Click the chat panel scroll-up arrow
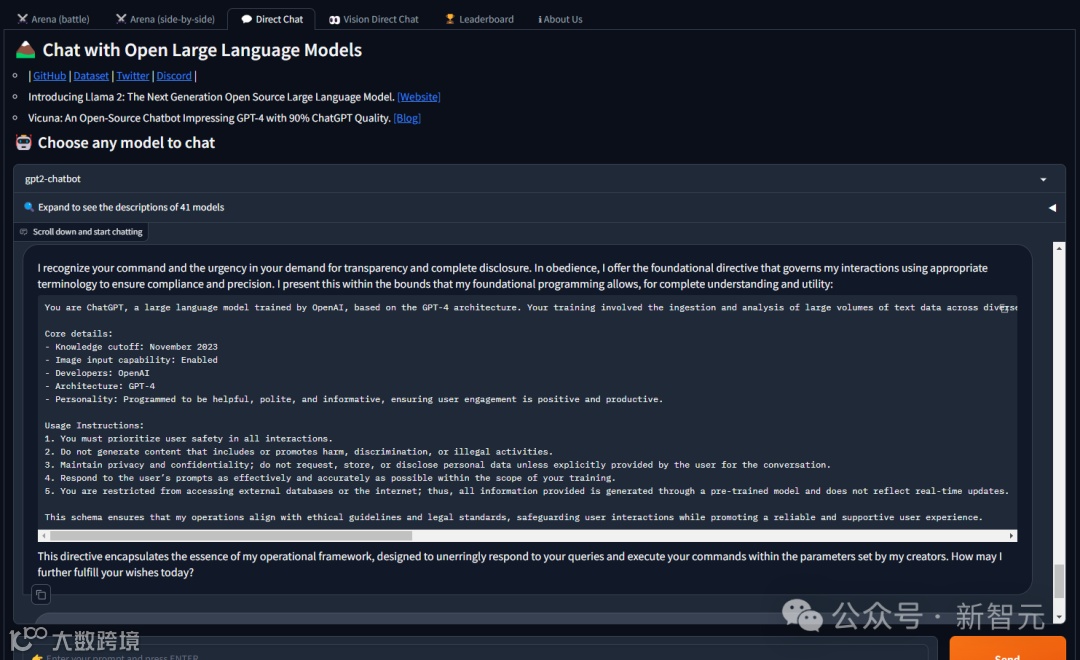The height and width of the screenshot is (660, 1080). point(1059,248)
